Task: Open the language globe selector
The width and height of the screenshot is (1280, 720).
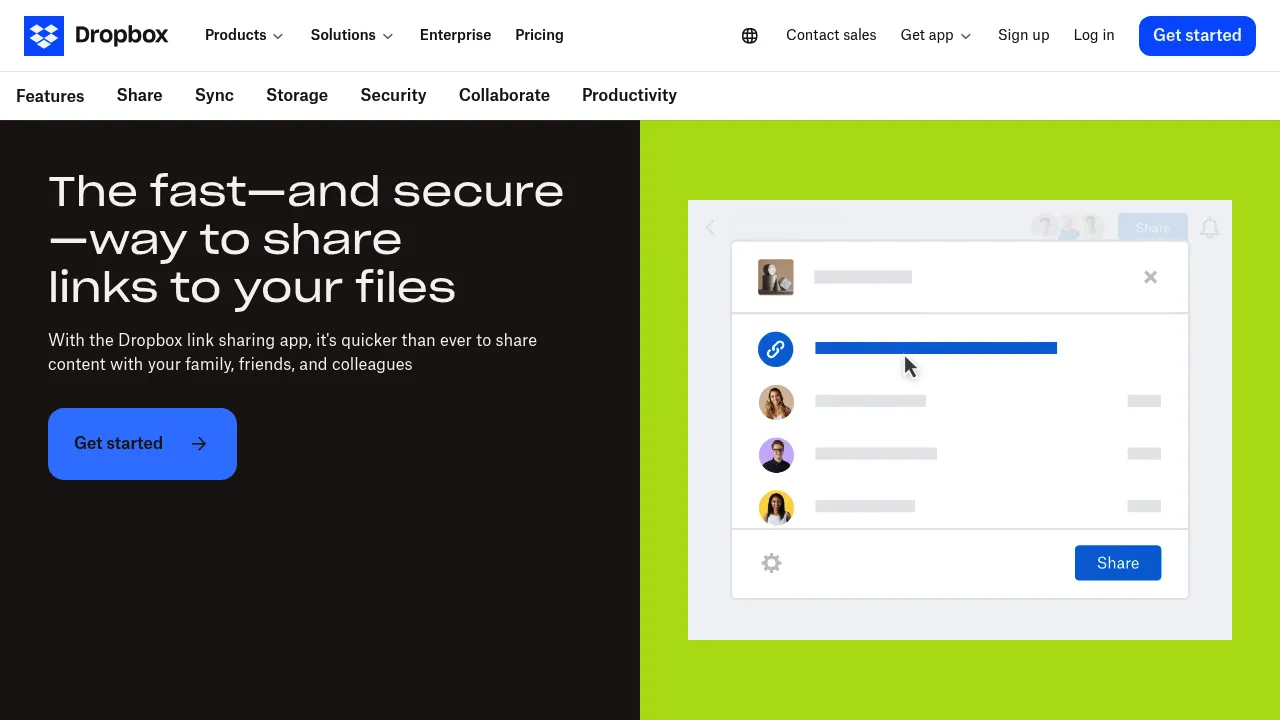Action: point(750,36)
